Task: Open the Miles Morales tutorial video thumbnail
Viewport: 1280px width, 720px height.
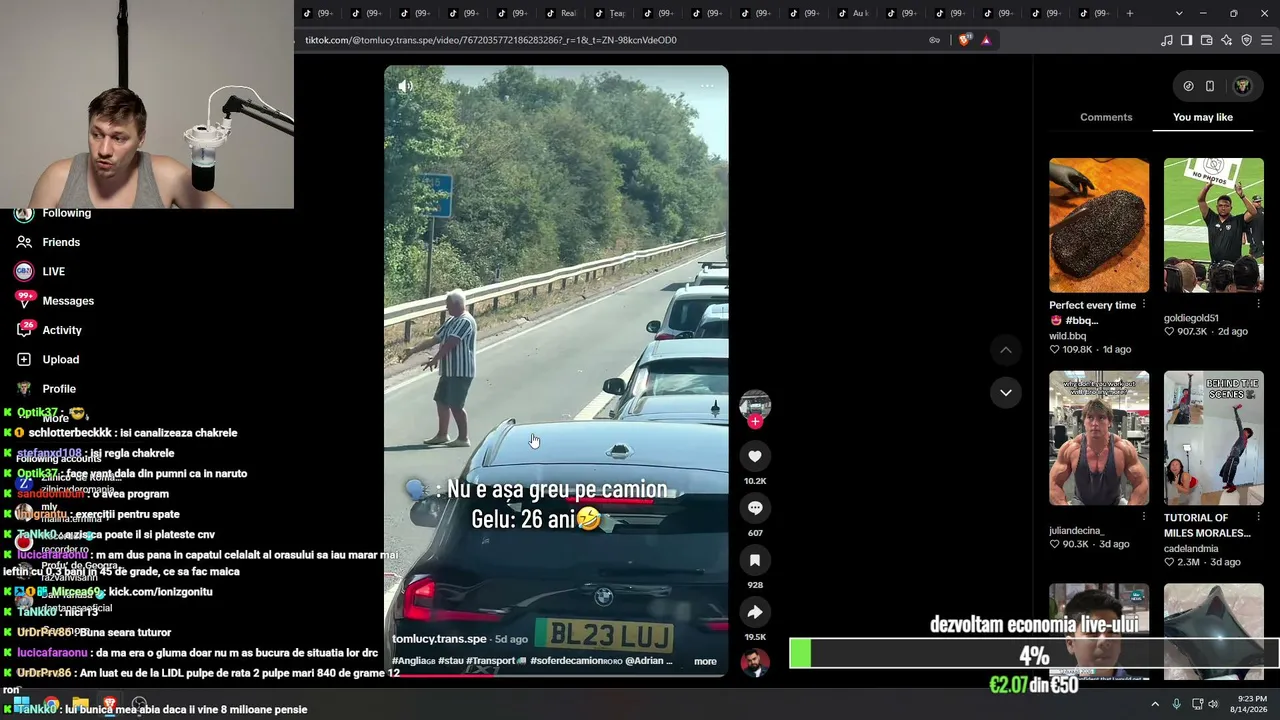Action: 1214,438
